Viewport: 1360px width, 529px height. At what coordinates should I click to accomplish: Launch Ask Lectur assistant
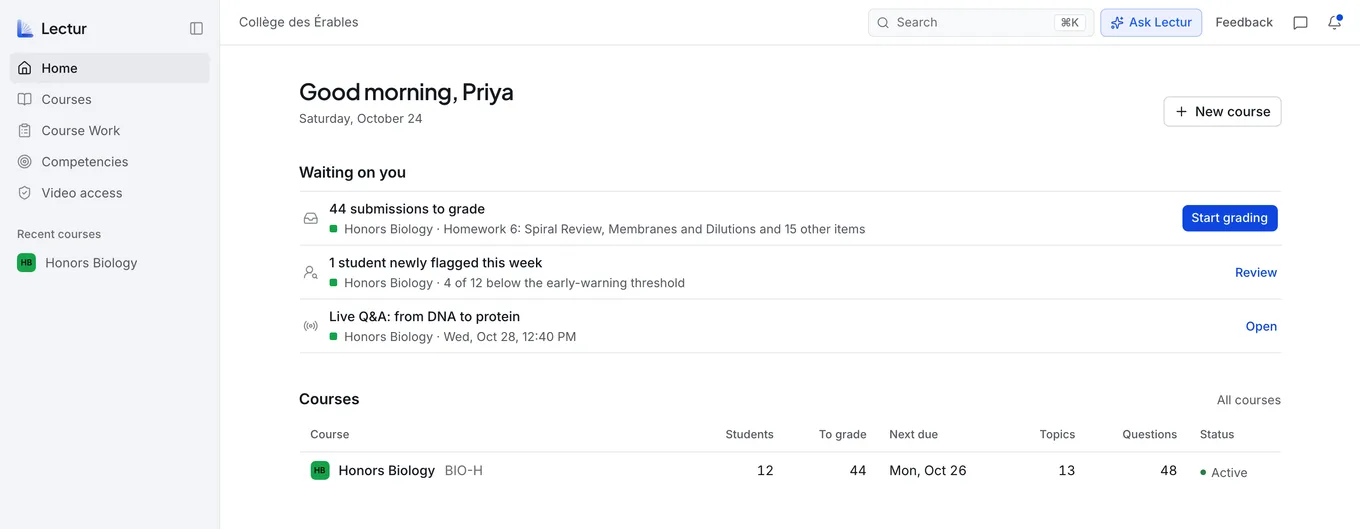[1151, 22]
